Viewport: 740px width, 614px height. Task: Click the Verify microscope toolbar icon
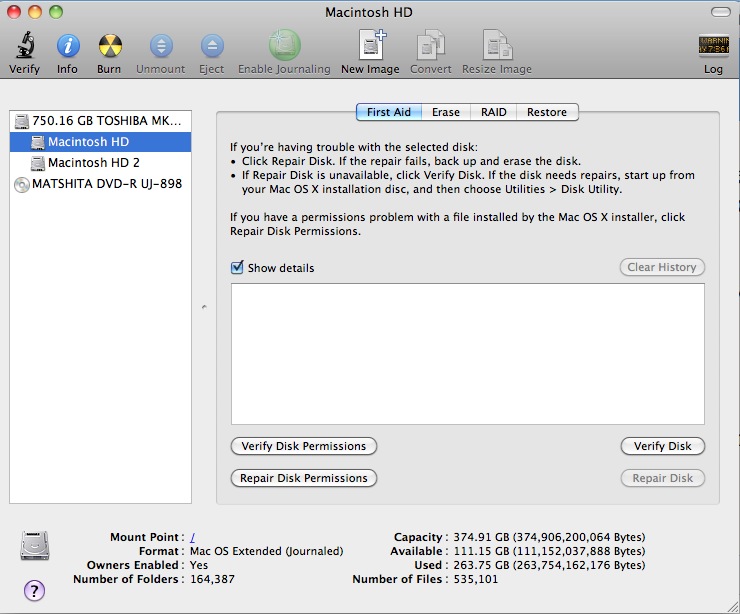tap(25, 46)
